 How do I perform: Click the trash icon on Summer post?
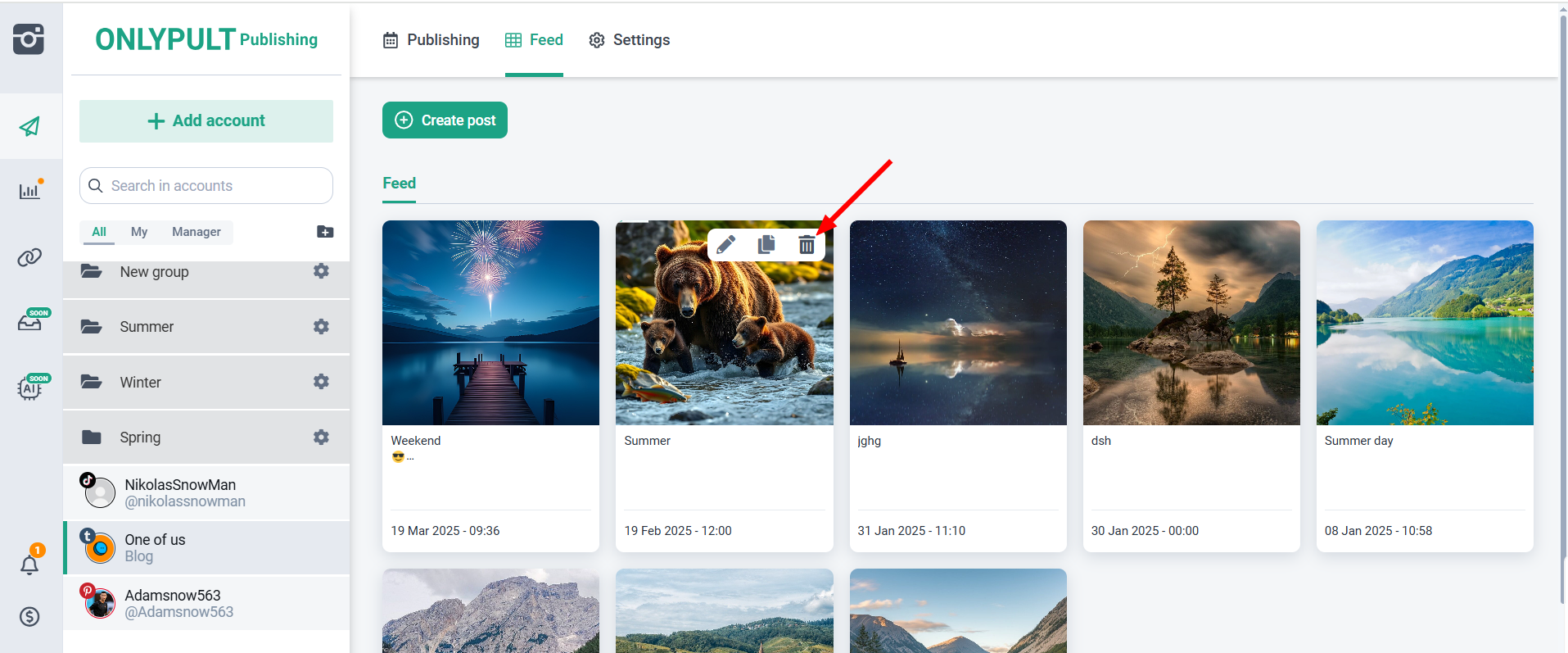pyautogui.click(x=807, y=245)
